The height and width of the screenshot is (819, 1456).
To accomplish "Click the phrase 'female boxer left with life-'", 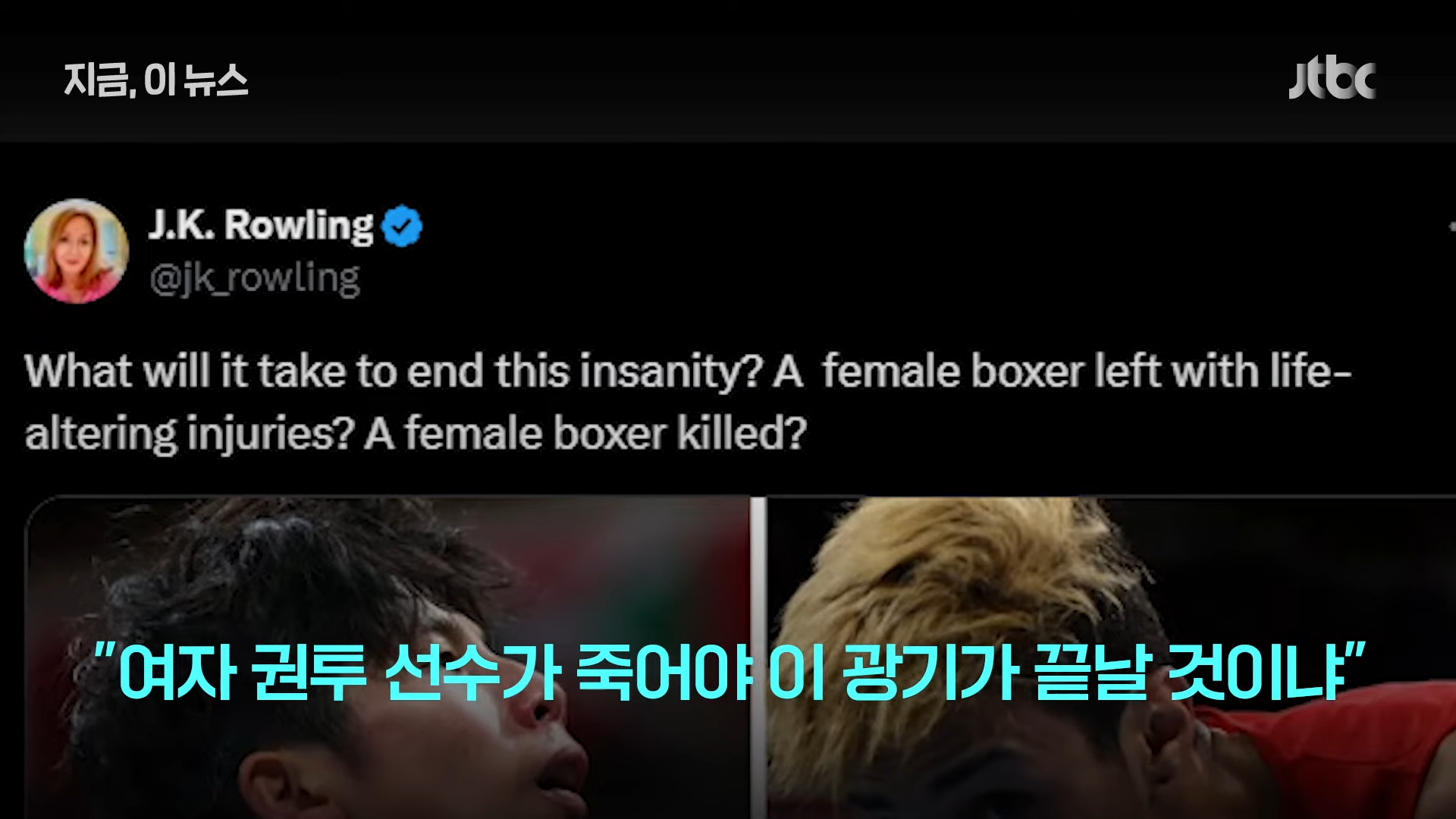I will click(1087, 372).
